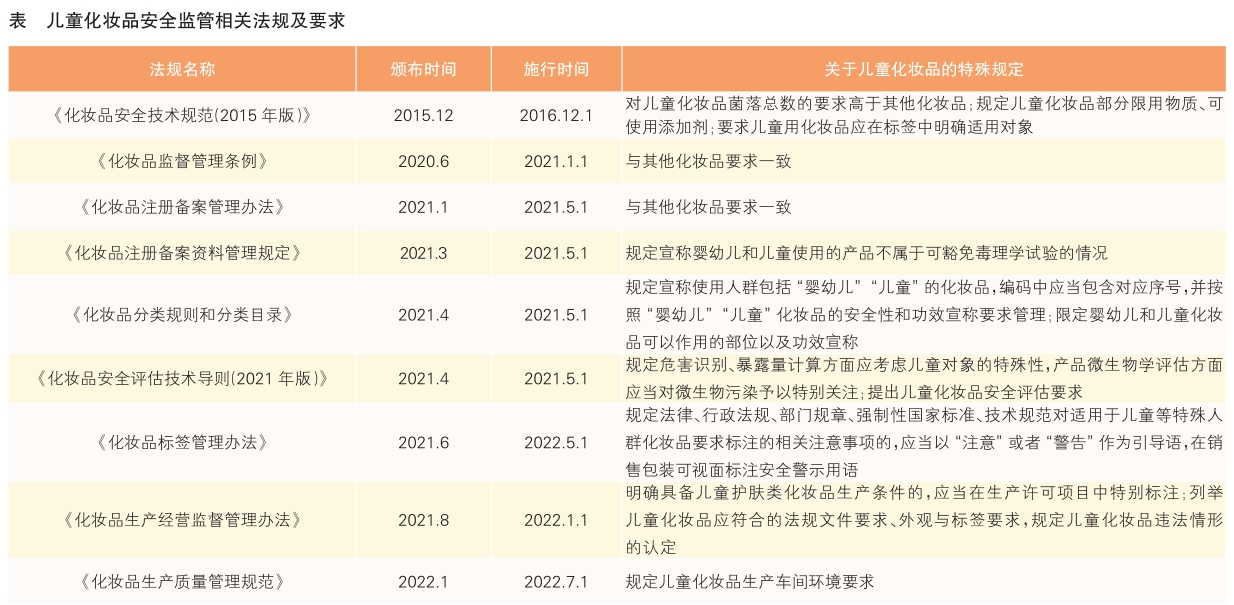Select the 《化妆品分类规则和分类目录》 cell
The height and width of the screenshot is (605, 1234).
tap(182, 315)
